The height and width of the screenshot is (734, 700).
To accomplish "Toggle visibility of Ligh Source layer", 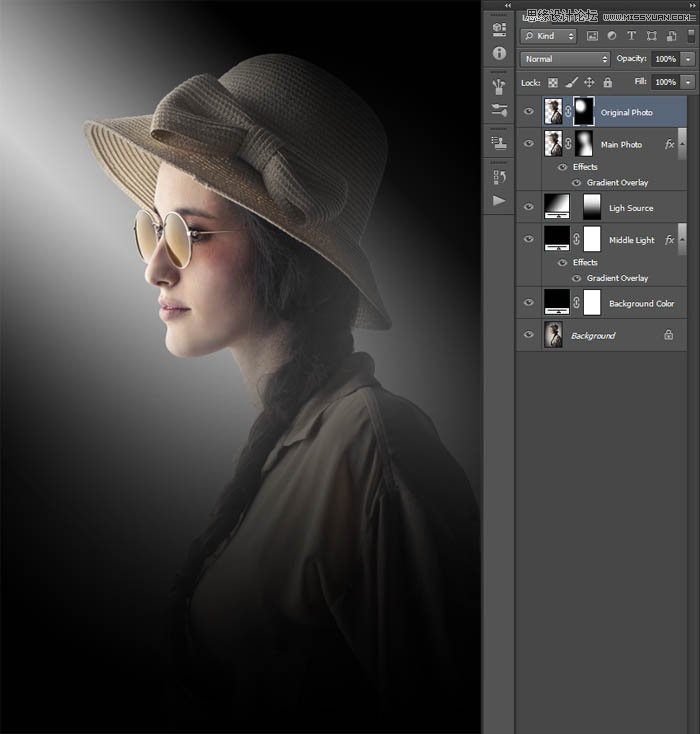I will (529, 207).
